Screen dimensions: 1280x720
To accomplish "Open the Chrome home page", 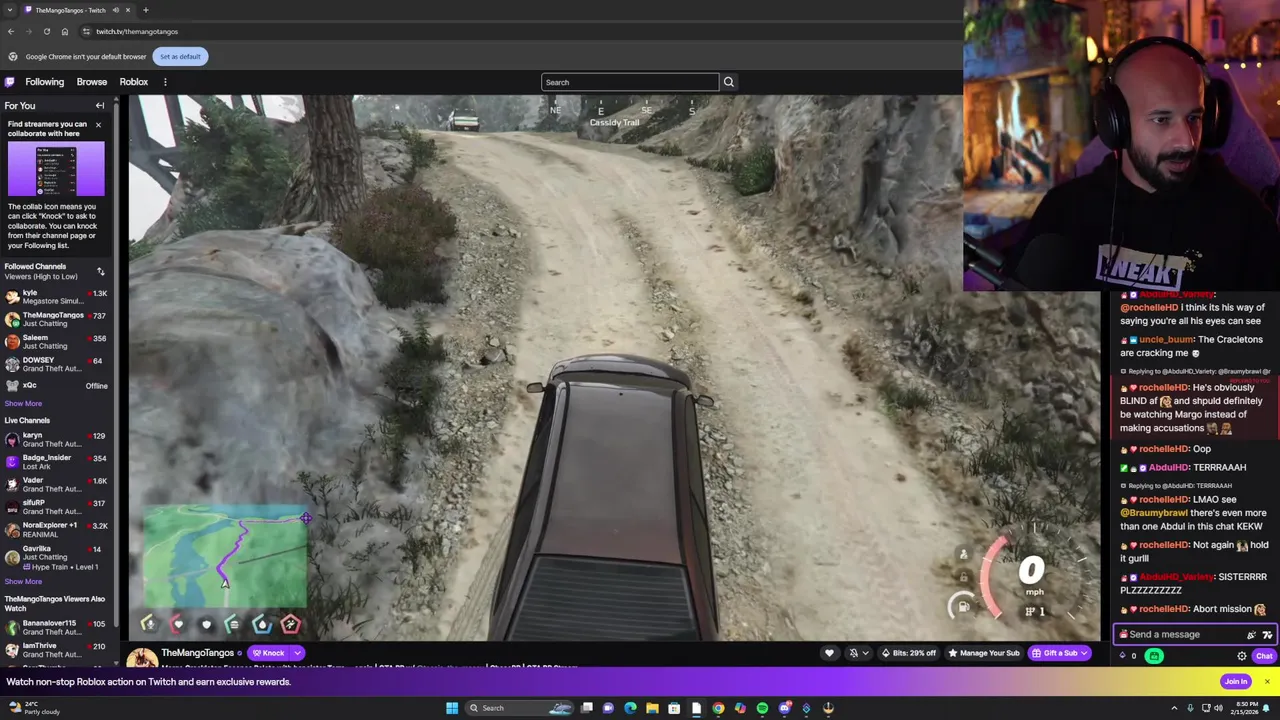I will point(64,31).
